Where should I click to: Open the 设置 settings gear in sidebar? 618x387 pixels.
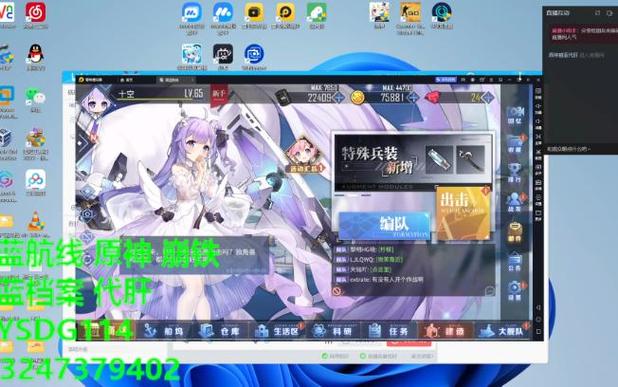(515, 292)
